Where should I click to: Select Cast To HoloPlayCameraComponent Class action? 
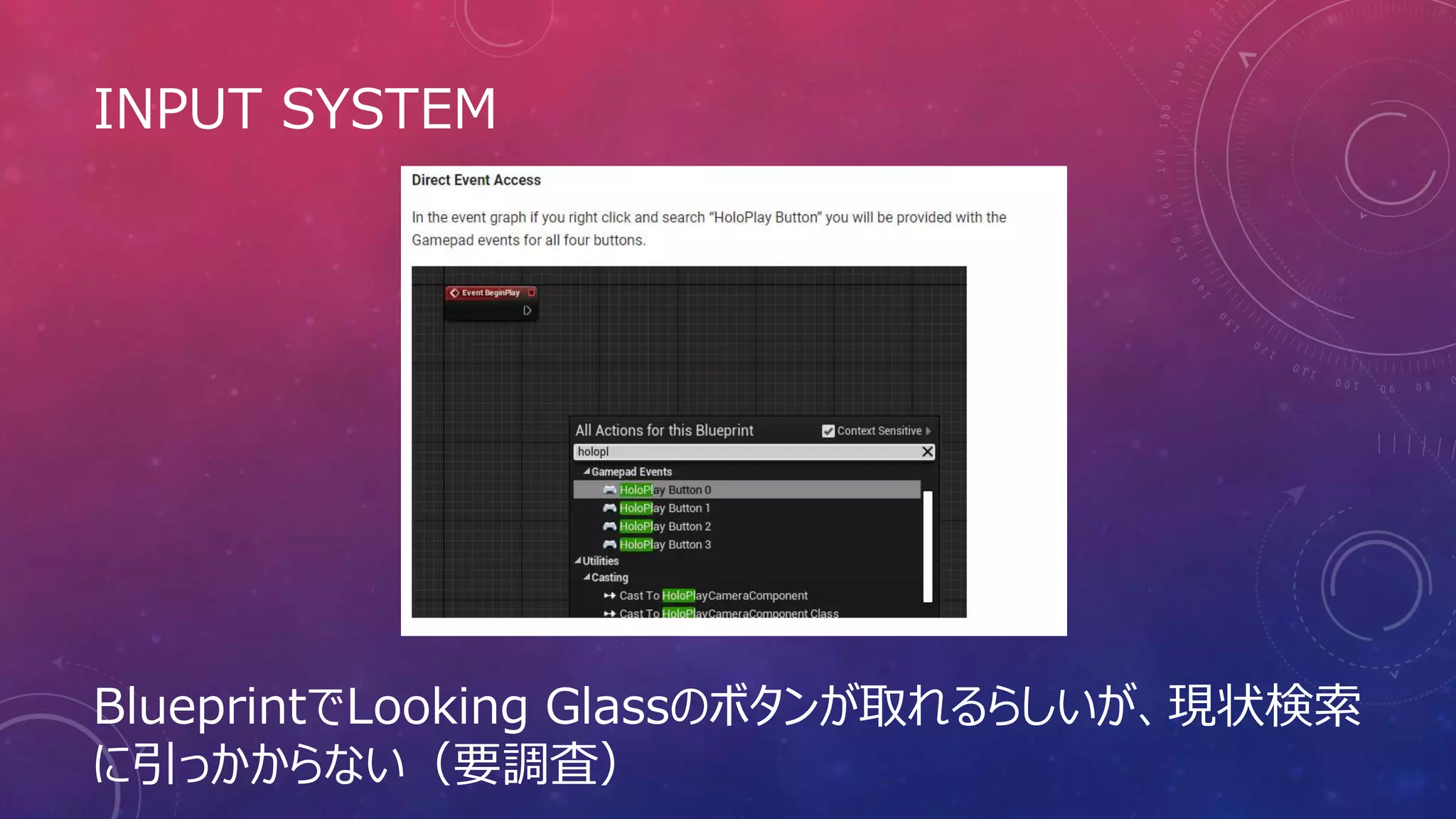pos(729,613)
